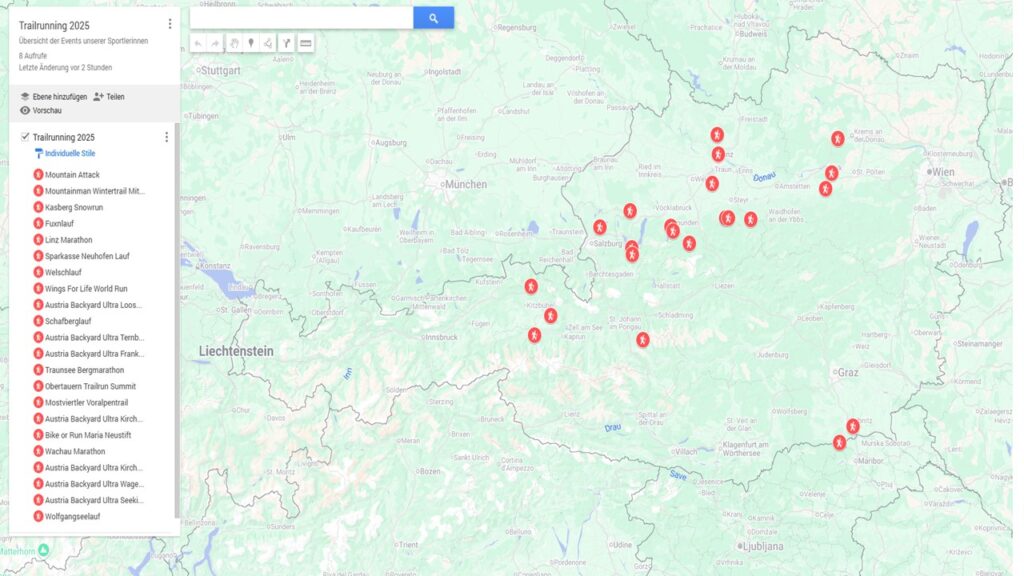Click Ebene hinzufügen to add layer
1024x576 pixels.
point(53,97)
